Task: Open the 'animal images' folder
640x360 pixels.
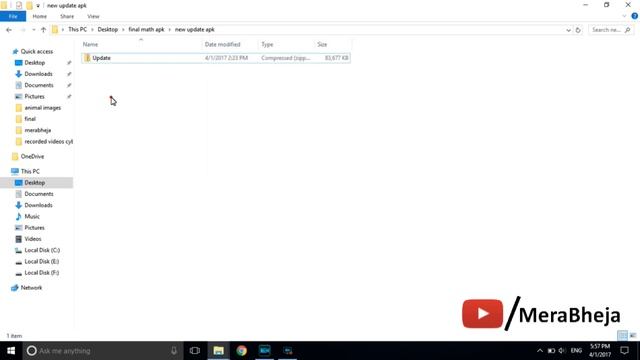Action: (42, 108)
